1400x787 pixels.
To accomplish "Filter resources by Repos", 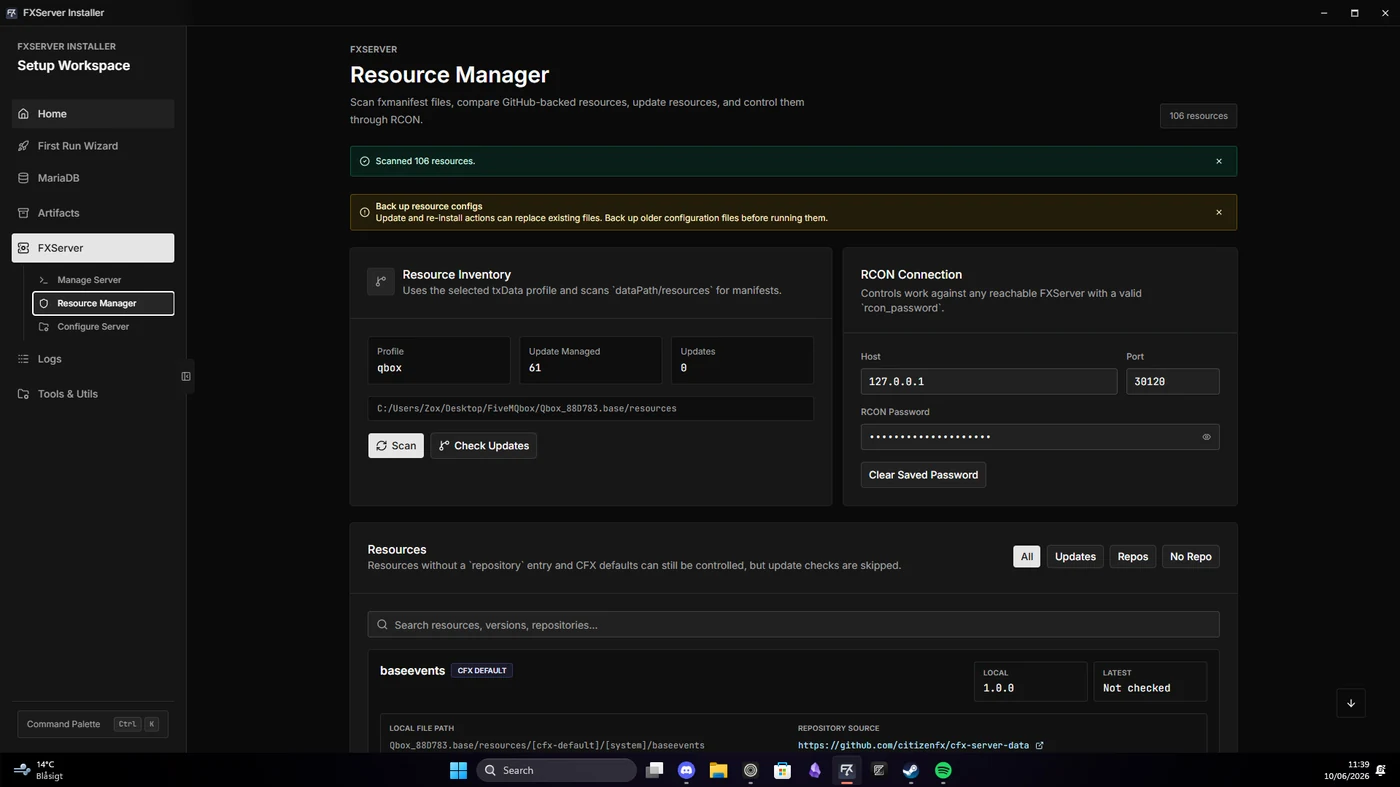I will 1133,557.
